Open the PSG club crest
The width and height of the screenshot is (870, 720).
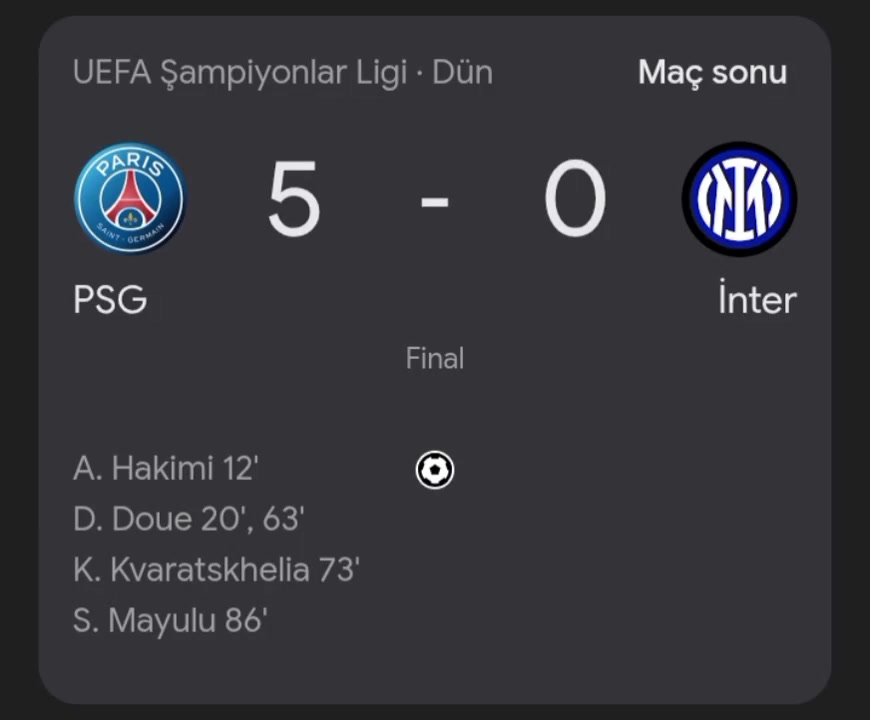[130, 198]
